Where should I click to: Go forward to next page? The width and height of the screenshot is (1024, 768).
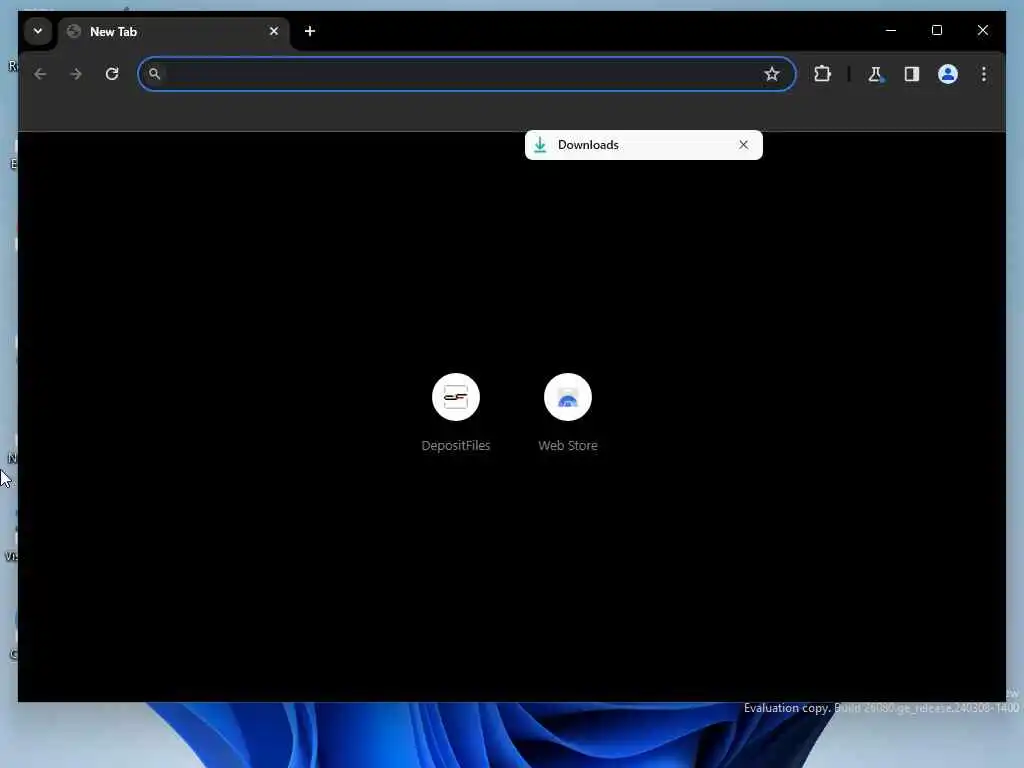click(76, 74)
